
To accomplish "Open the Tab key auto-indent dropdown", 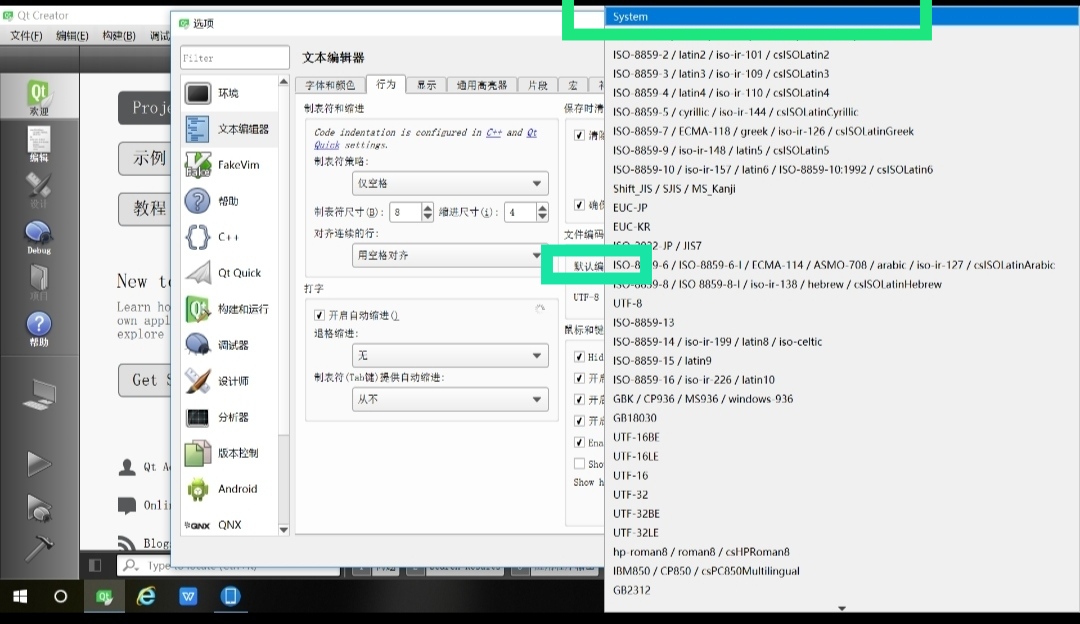I will [450, 399].
